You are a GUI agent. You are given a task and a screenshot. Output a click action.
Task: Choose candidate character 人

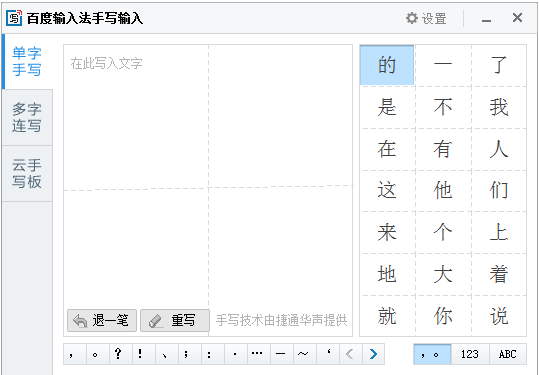point(499,149)
